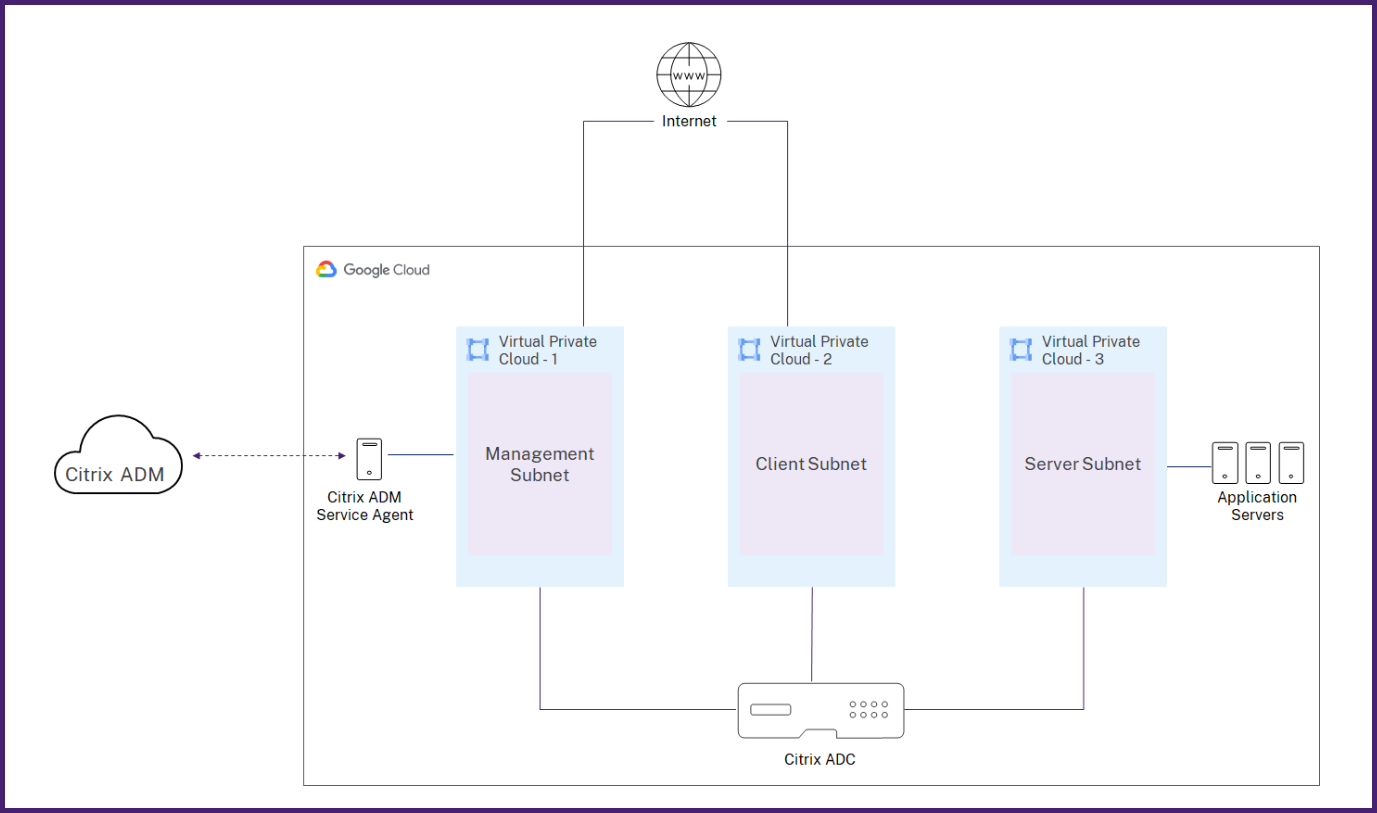Viewport: 1377px width, 813px height.
Task: Click the Internet globe icon
Action: coord(689,75)
